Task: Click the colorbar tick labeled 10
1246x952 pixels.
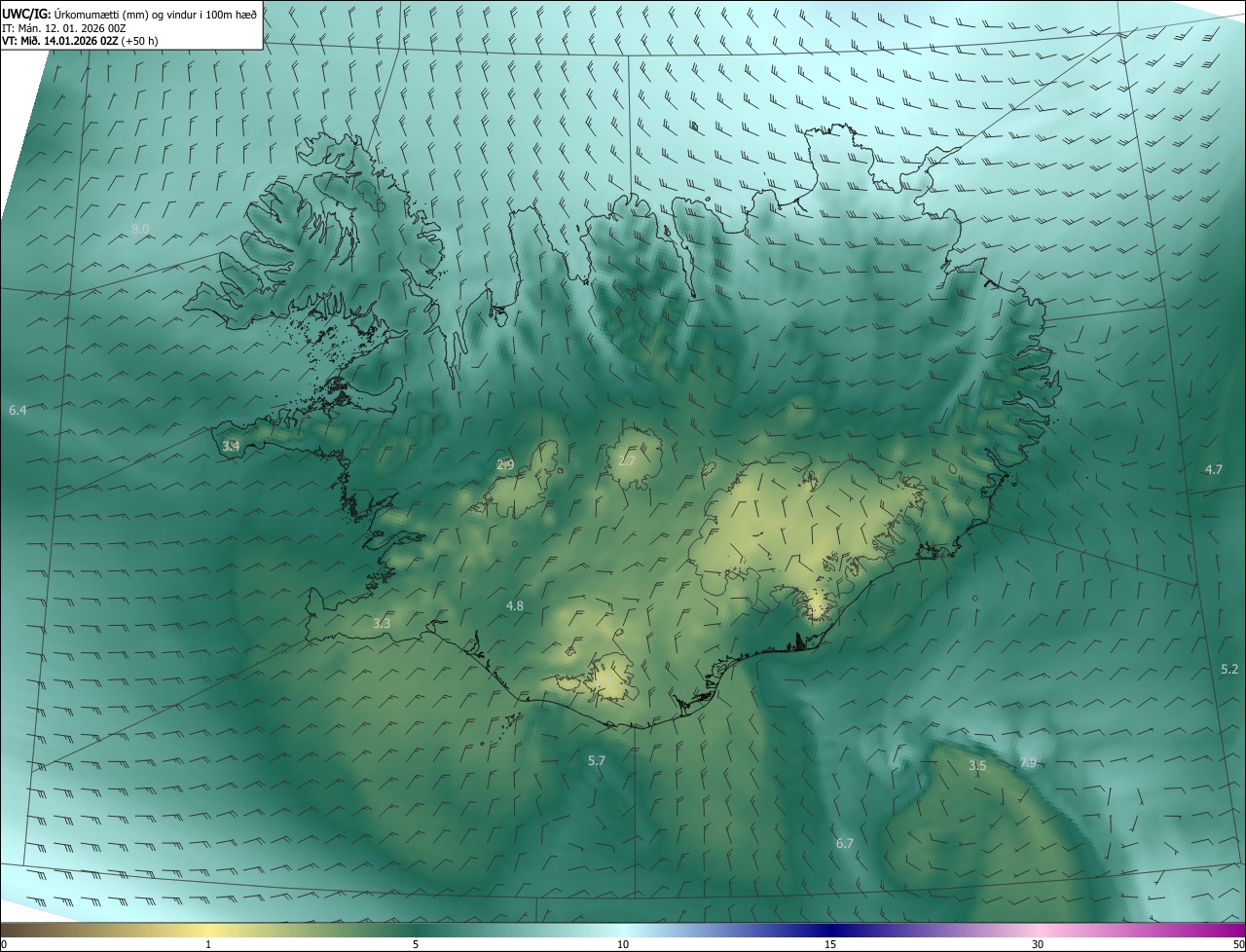Action: 623,944
